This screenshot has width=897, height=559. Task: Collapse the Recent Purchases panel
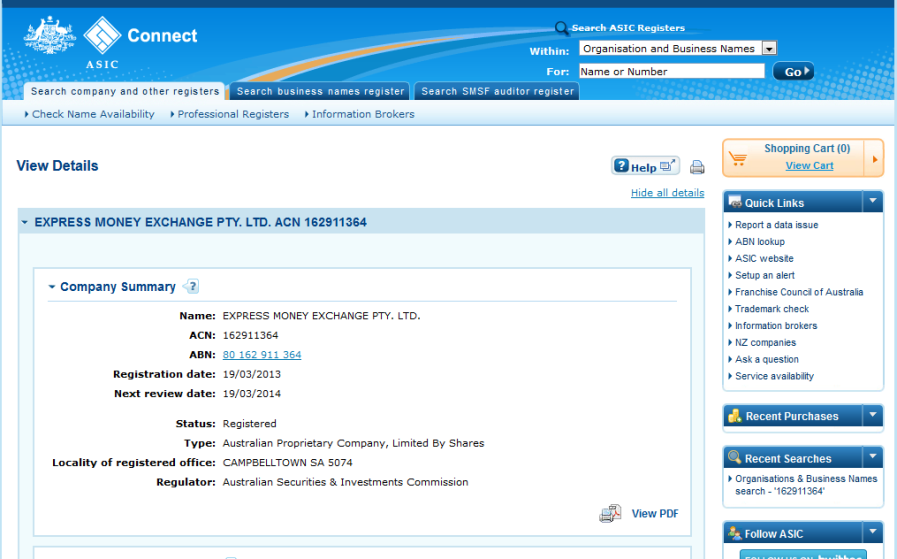(872, 416)
